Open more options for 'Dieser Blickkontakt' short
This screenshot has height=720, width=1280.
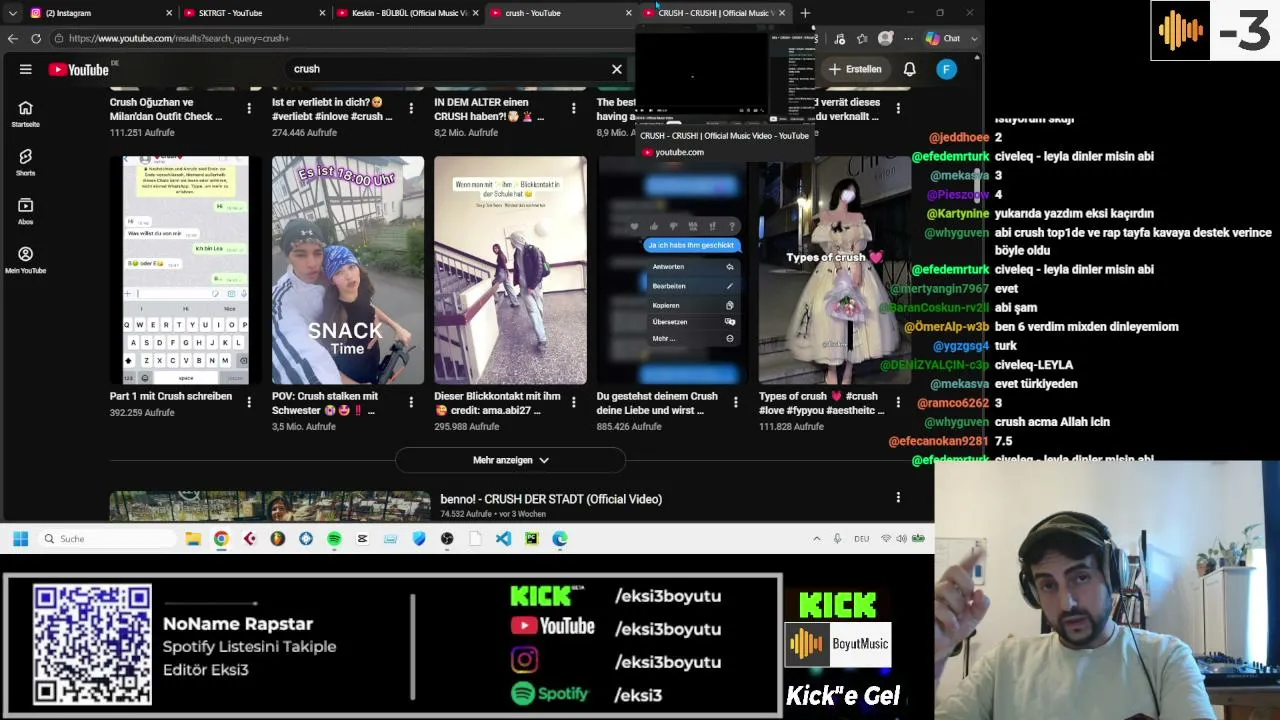tap(573, 402)
